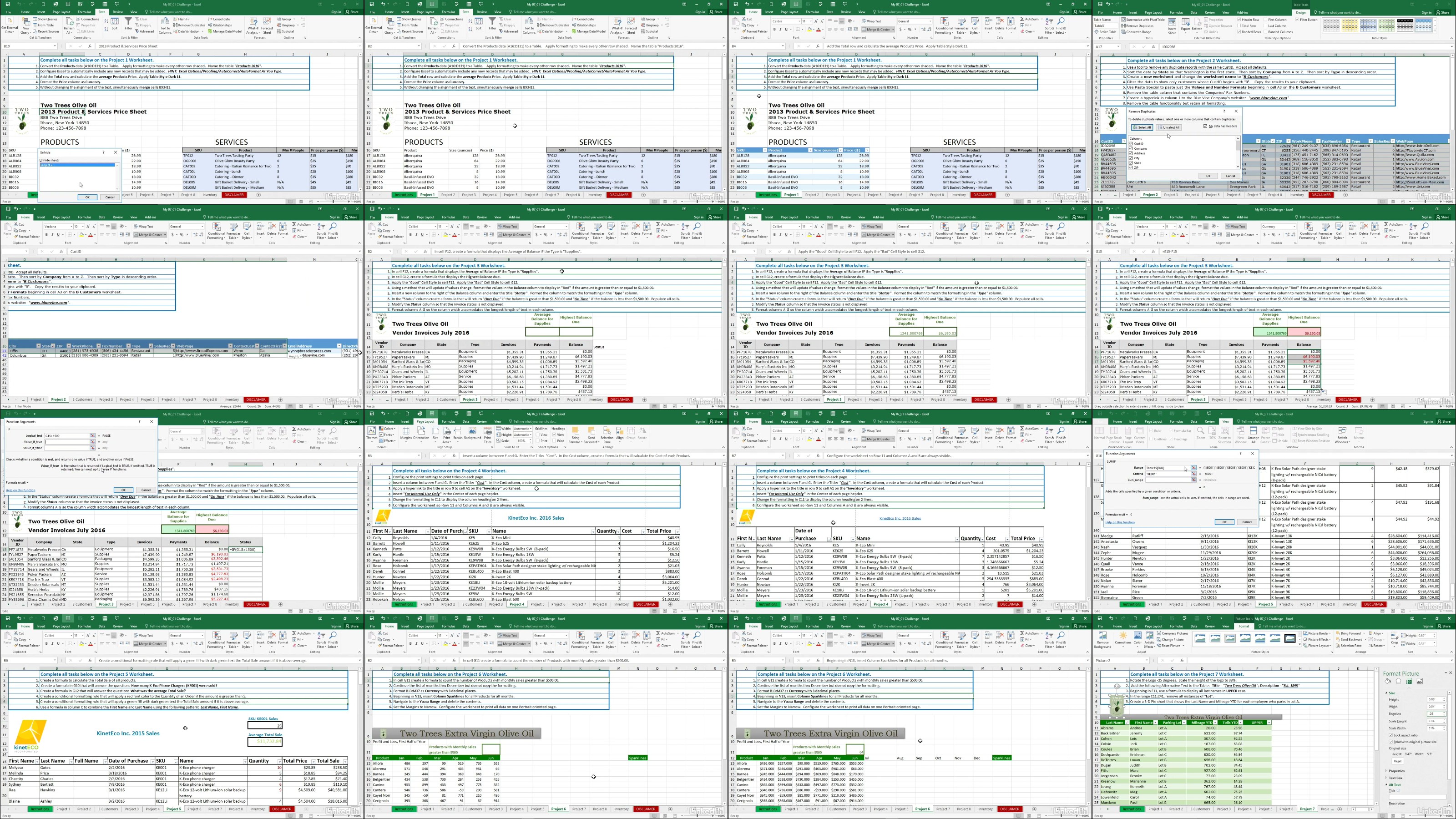Open Fill & Line in Format Picture pane
Screen dimensions: 1456x819
[1388, 682]
